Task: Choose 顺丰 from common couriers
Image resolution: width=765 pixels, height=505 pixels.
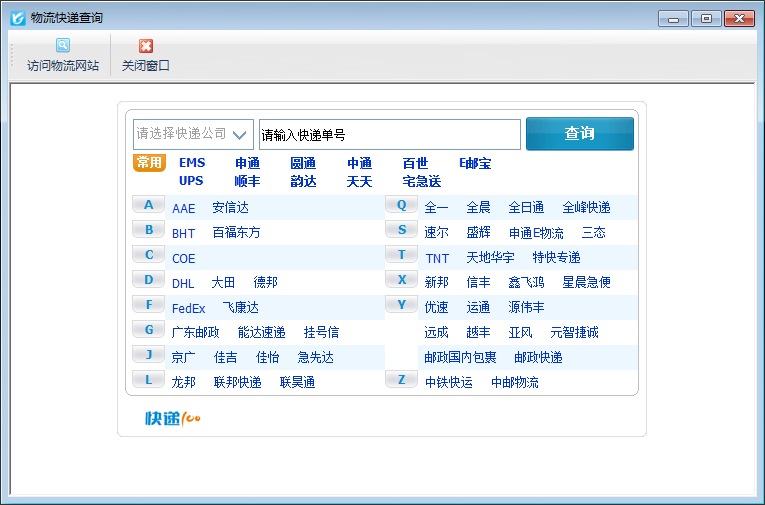Action: [247, 181]
